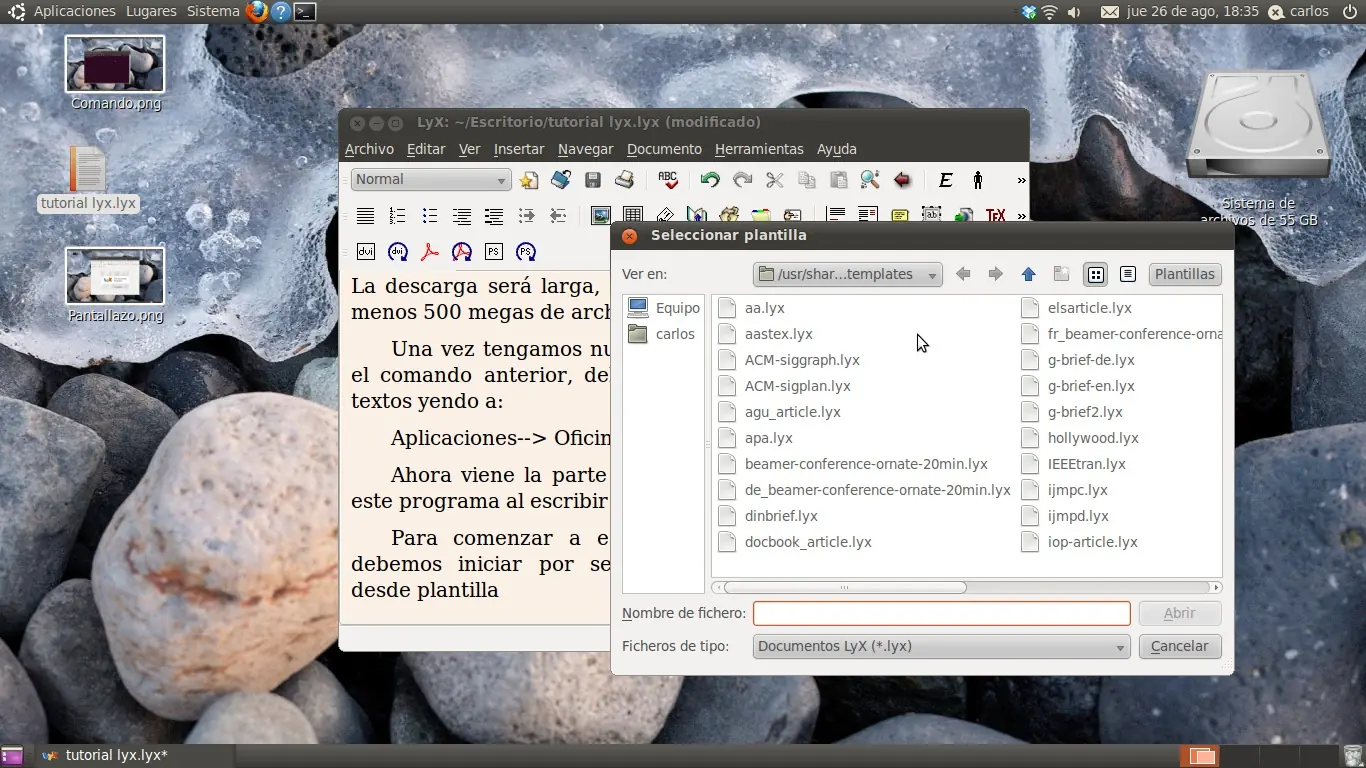This screenshot has height=768, width=1366.
Task: Toggle the icon list view mode
Action: (1096, 274)
